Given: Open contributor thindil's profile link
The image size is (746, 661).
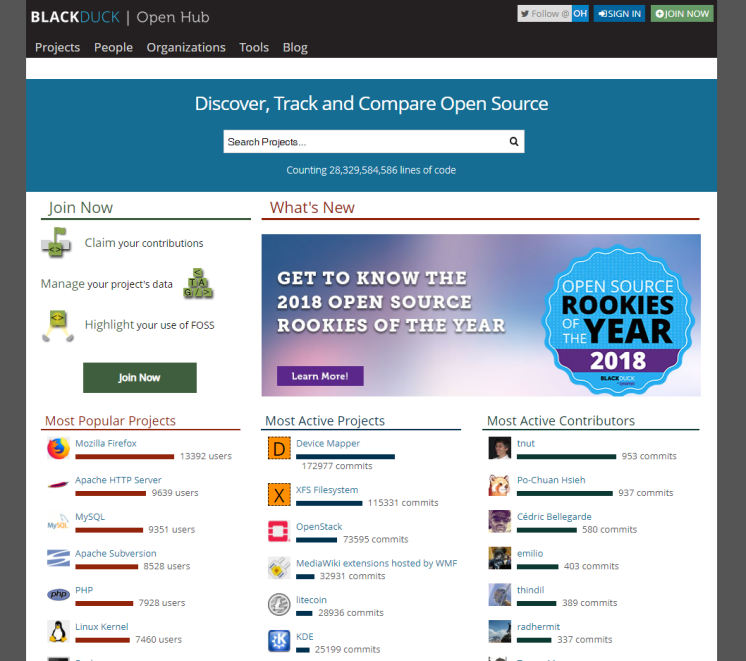Looking at the screenshot, I should (x=530, y=590).
